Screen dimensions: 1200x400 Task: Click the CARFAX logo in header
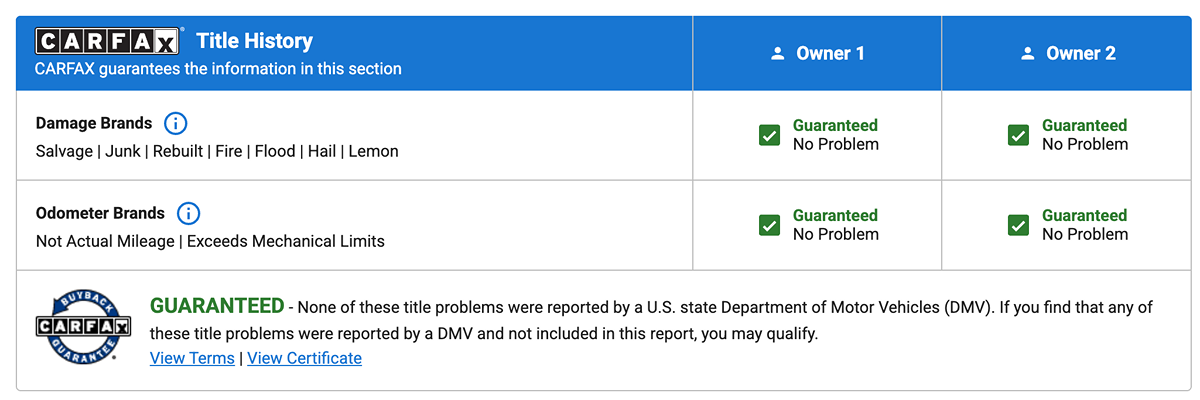pos(107,41)
